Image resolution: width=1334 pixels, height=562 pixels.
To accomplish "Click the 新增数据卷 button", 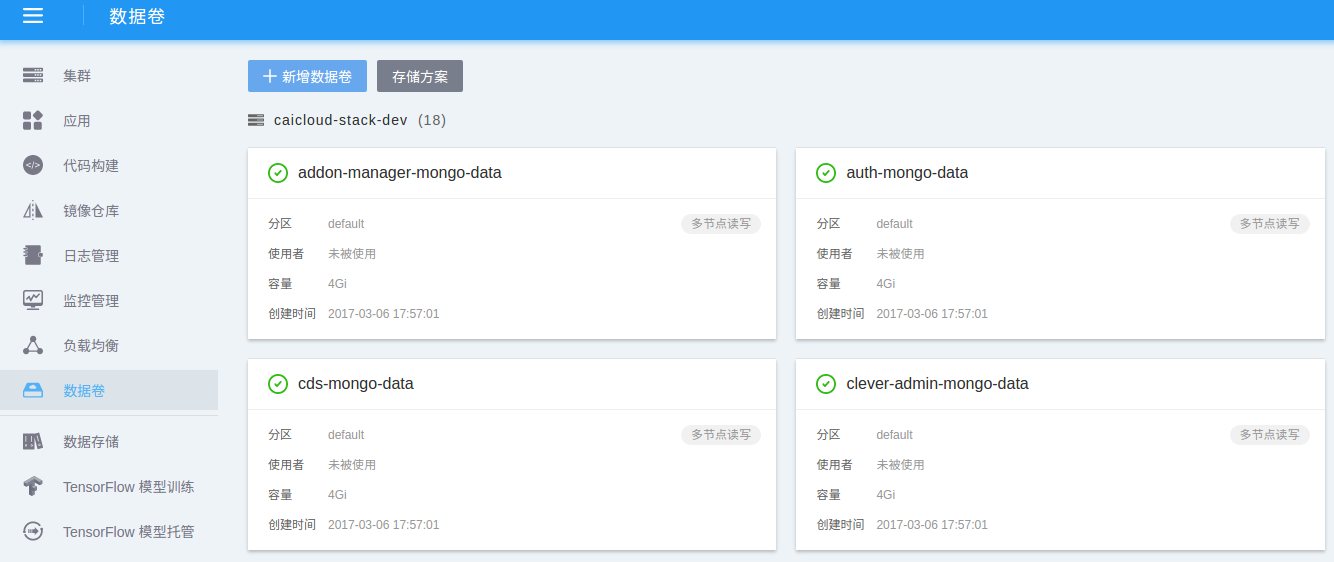I will tap(307, 76).
